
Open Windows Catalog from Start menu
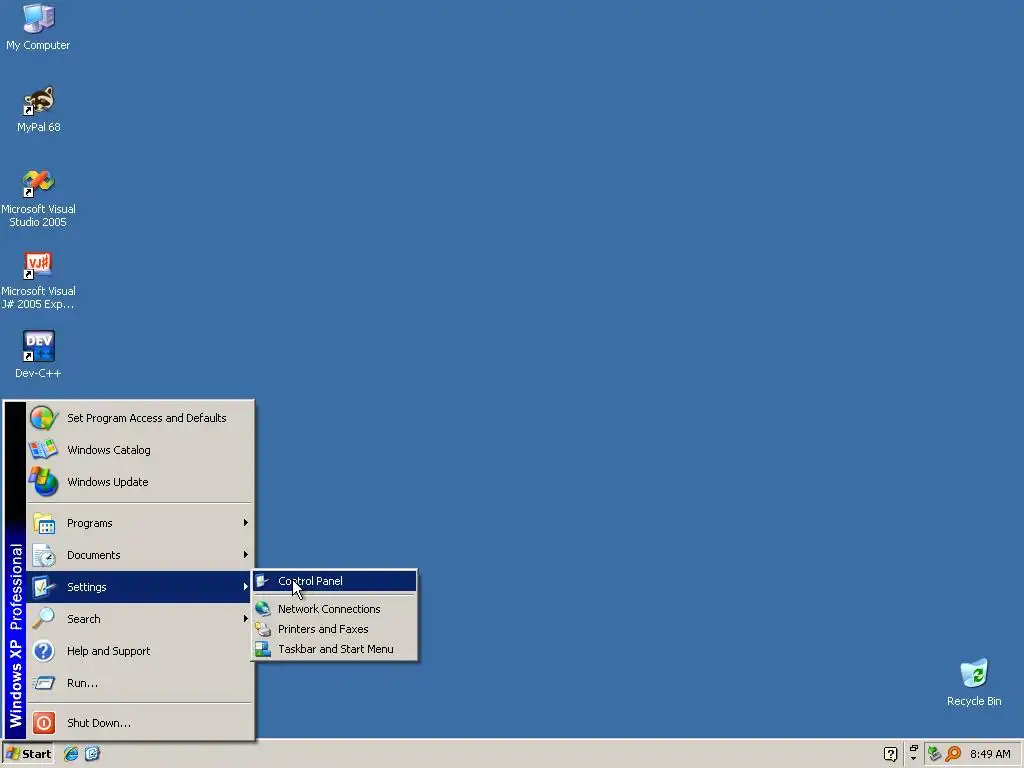pos(140,450)
